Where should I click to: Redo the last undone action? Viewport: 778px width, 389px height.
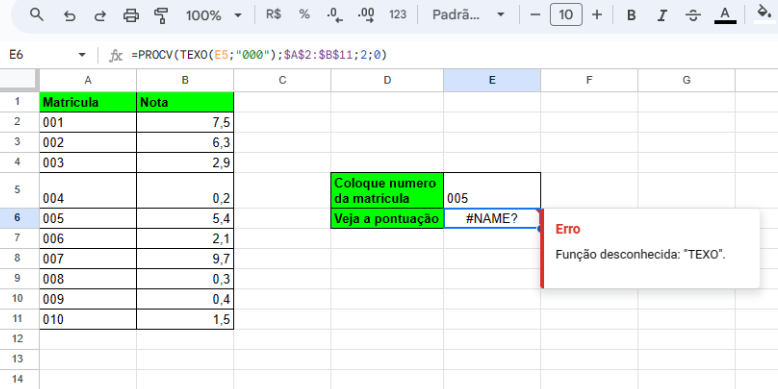coord(100,16)
